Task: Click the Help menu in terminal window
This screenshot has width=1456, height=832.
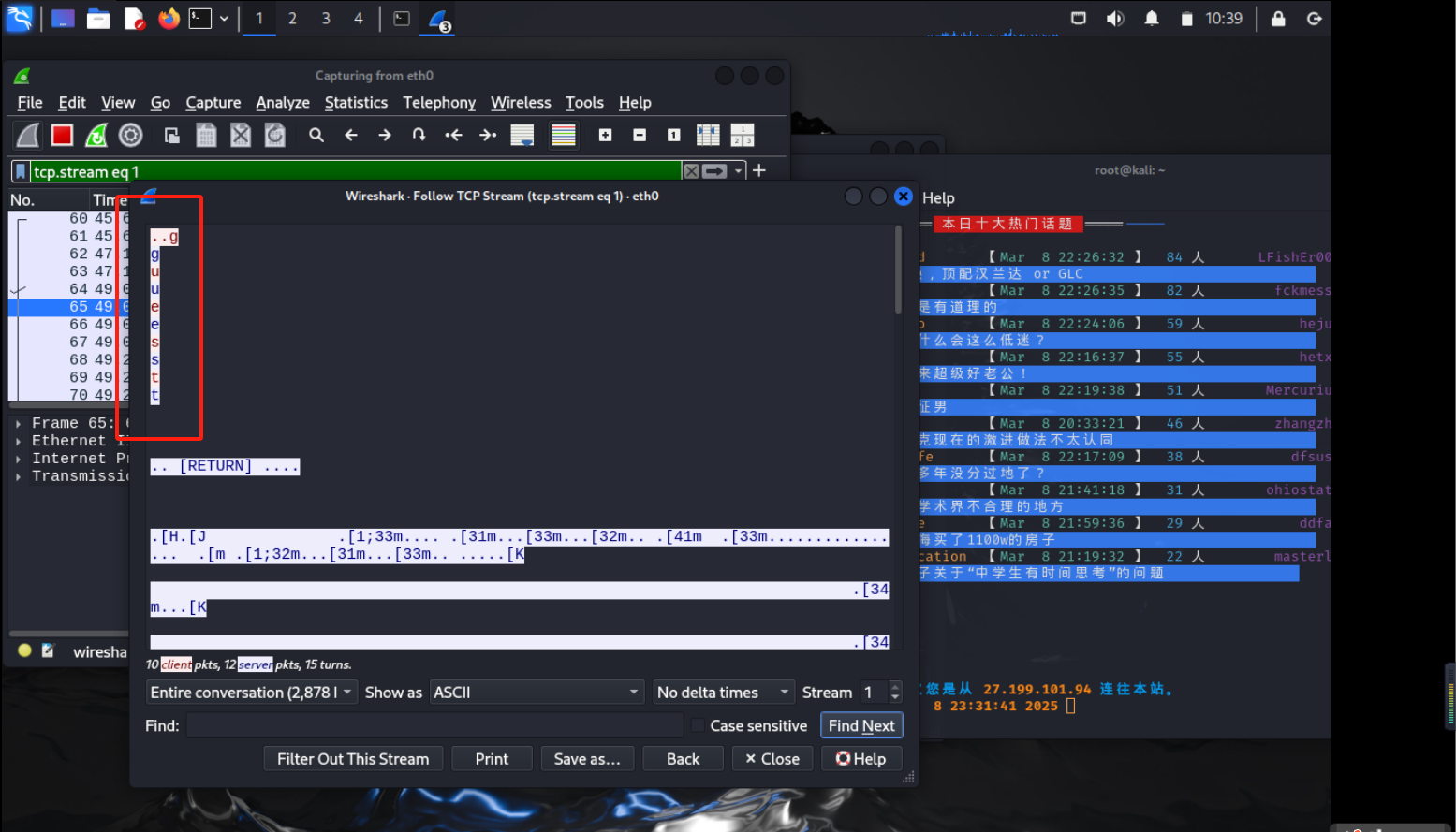Action: click(938, 198)
